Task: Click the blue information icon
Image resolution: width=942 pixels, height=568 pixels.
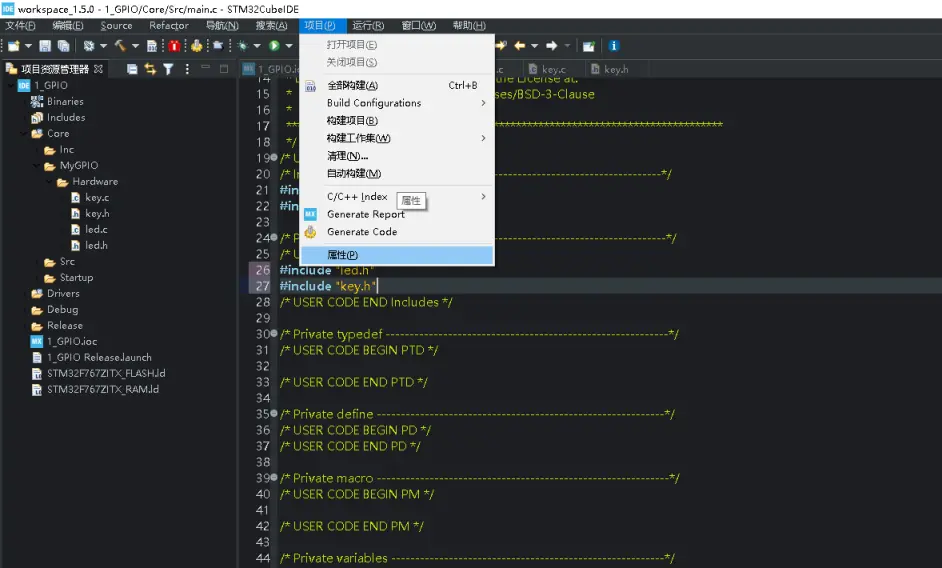Action: 613,46
